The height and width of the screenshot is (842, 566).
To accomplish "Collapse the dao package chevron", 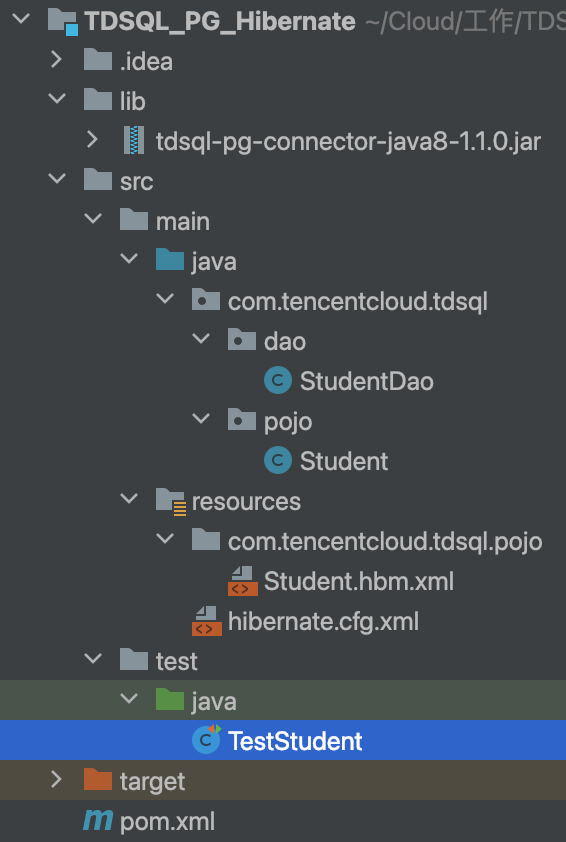I will [x=201, y=339].
